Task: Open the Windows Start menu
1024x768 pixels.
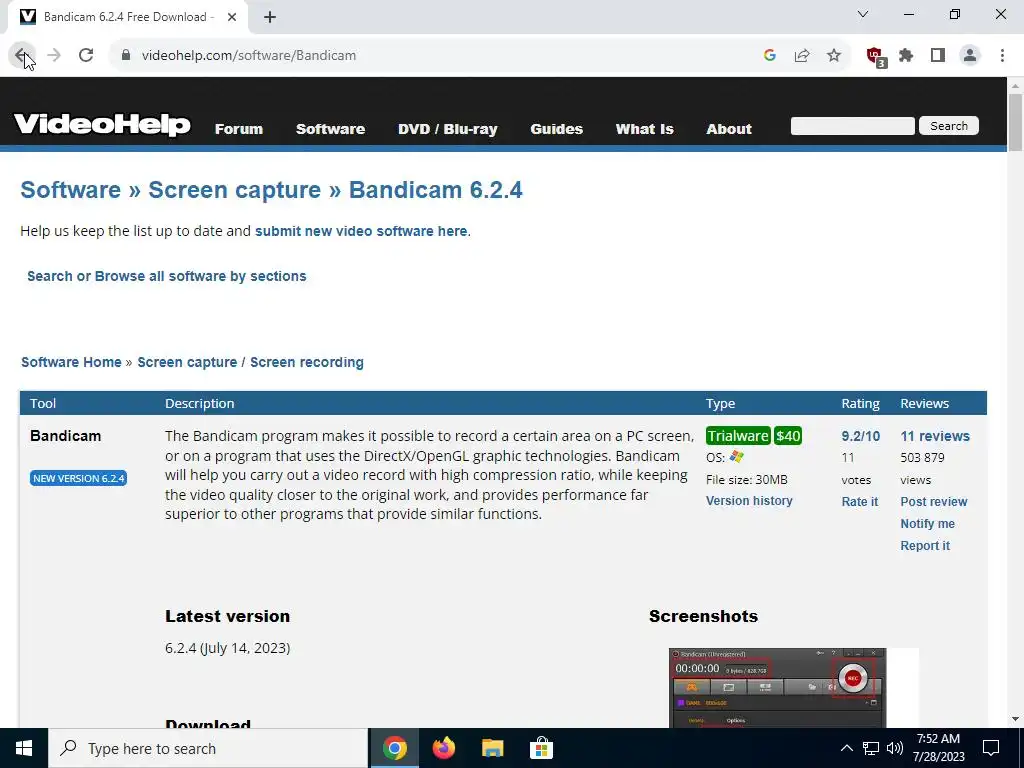Action: [x=24, y=748]
